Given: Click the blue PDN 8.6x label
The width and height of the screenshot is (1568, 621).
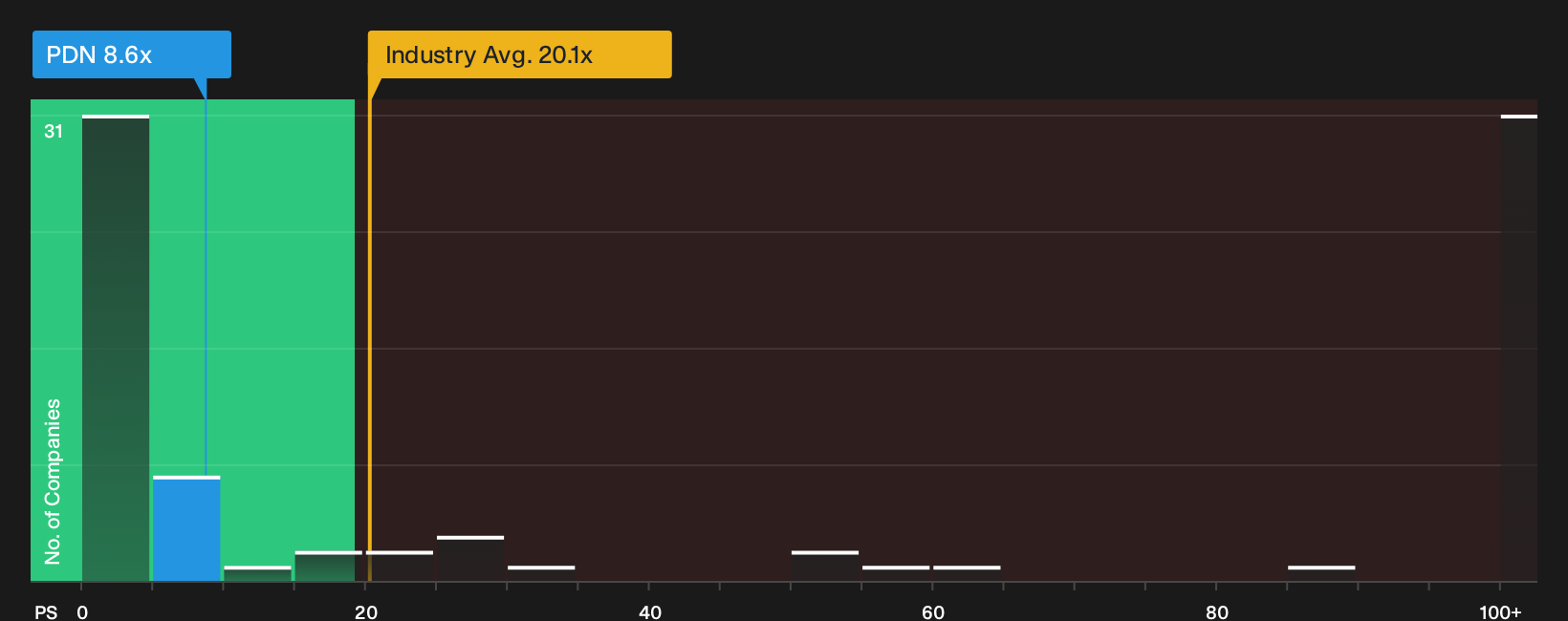Looking at the screenshot, I should pyautogui.click(x=132, y=54).
